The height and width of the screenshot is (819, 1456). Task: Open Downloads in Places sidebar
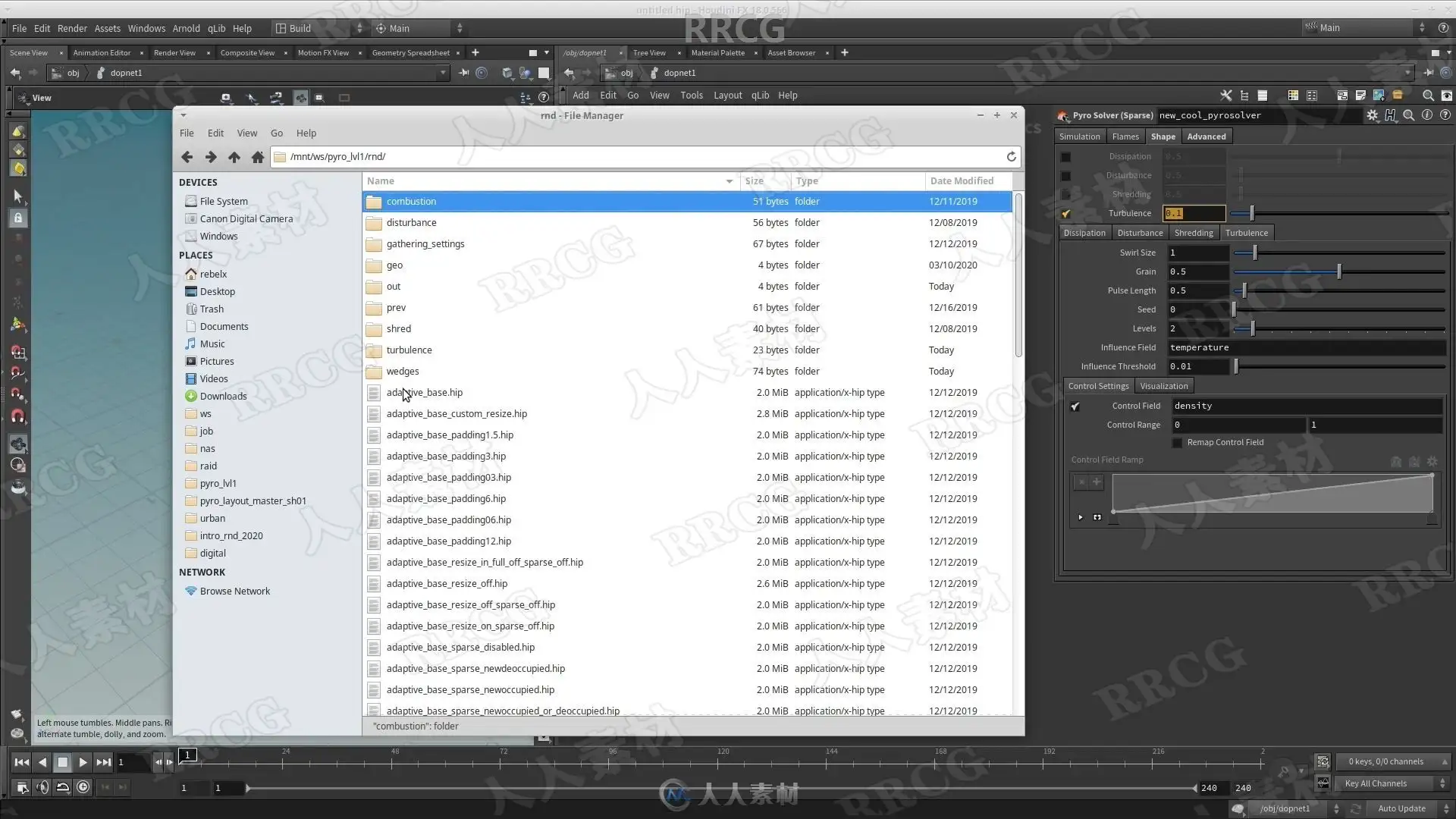[x=223, y=396]
